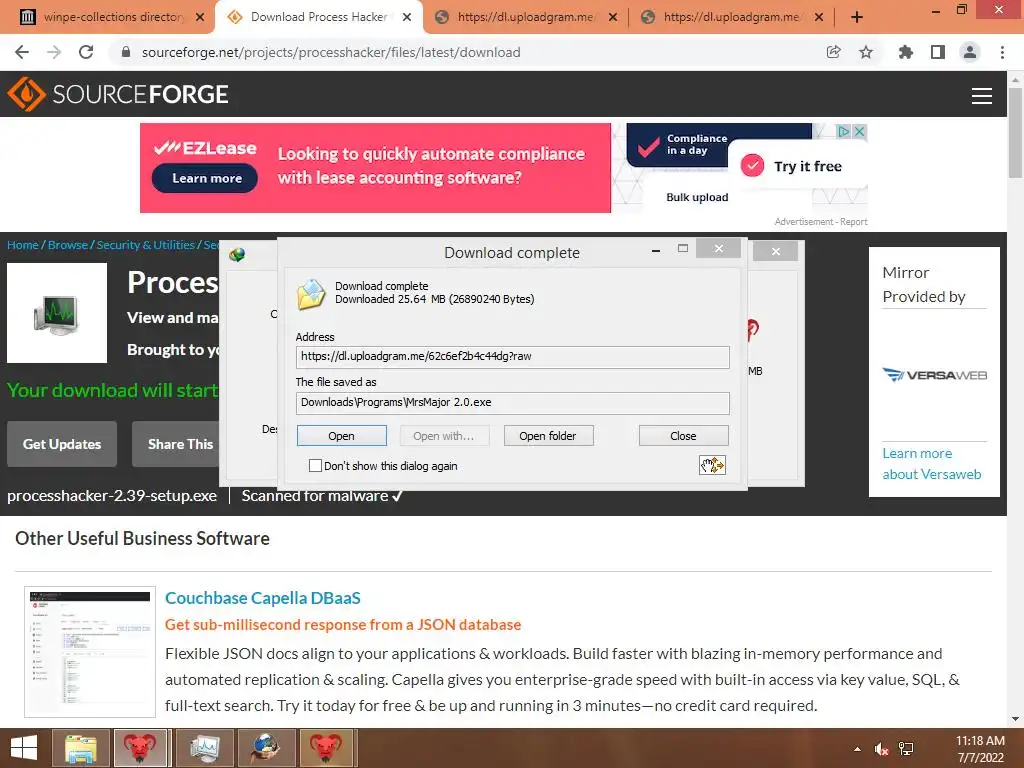The image size is (1024, 768).
Task: Click the browser address bar URL
Action: [x=331, y=52]
